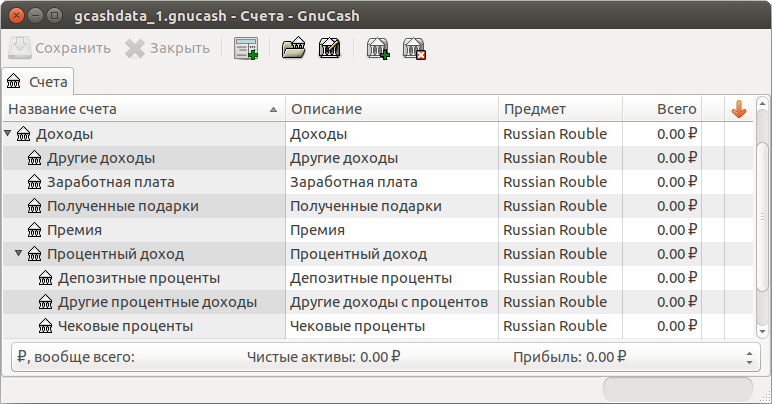
Task: Click the new register window icon
Action: (246, 48)
